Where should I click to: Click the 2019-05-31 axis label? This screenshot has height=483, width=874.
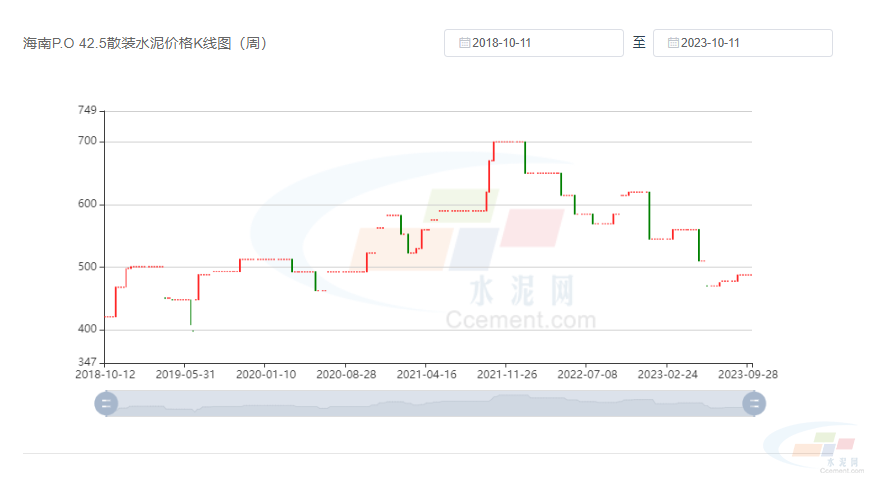click(x=185, y=374)
